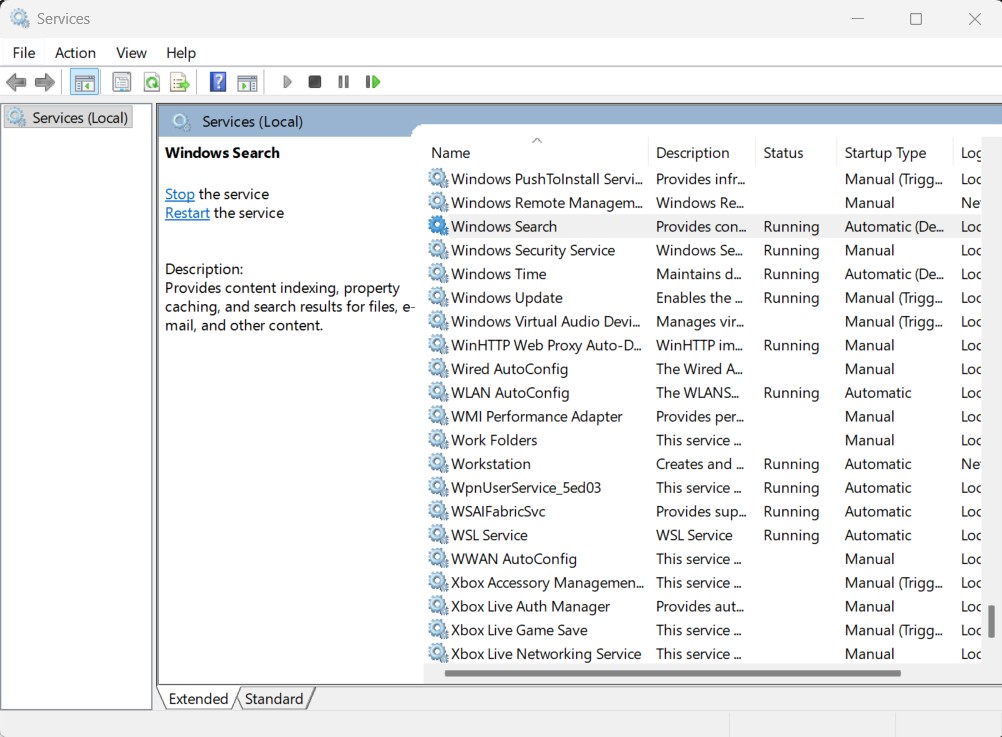Open the Action menu

click(75, 52)
